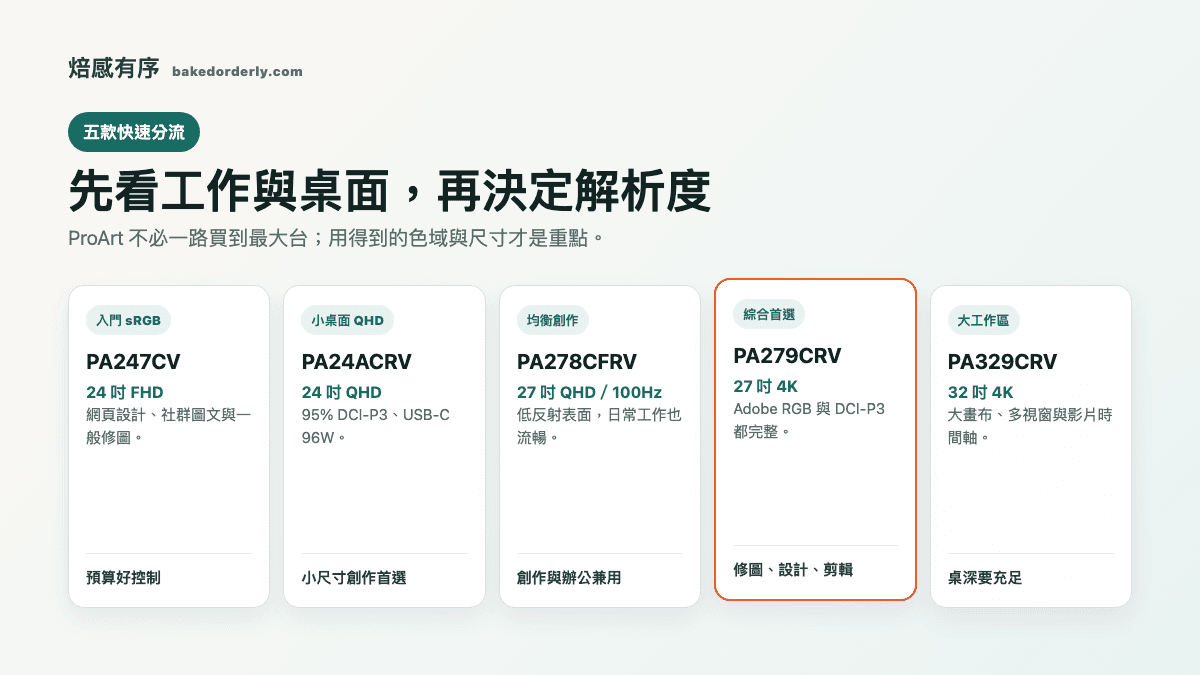Click the 修圖、設計、剪輯 footer note
Viewport: 1200px width, 675px height.
coord(793,570)
